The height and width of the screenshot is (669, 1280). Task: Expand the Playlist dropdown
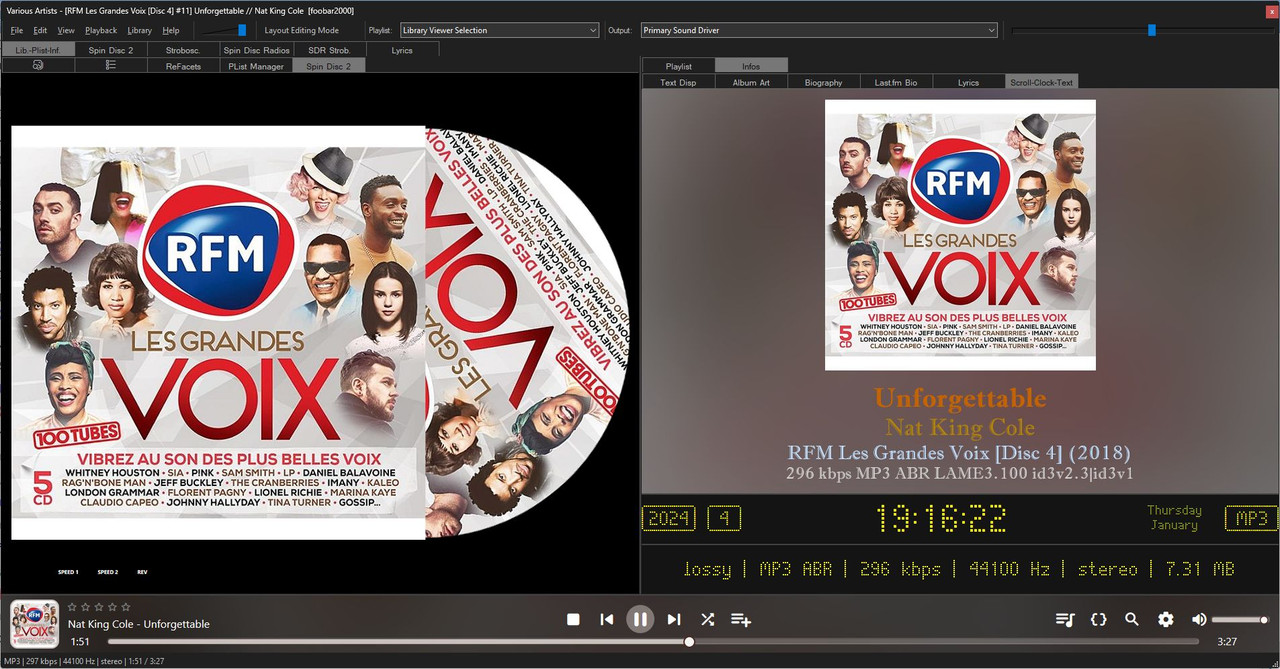(500, 30)
